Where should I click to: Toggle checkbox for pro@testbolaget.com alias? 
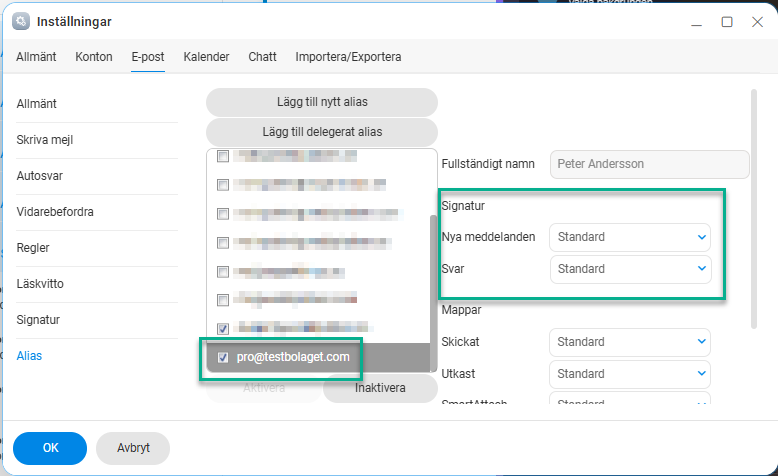pos(223,357)
